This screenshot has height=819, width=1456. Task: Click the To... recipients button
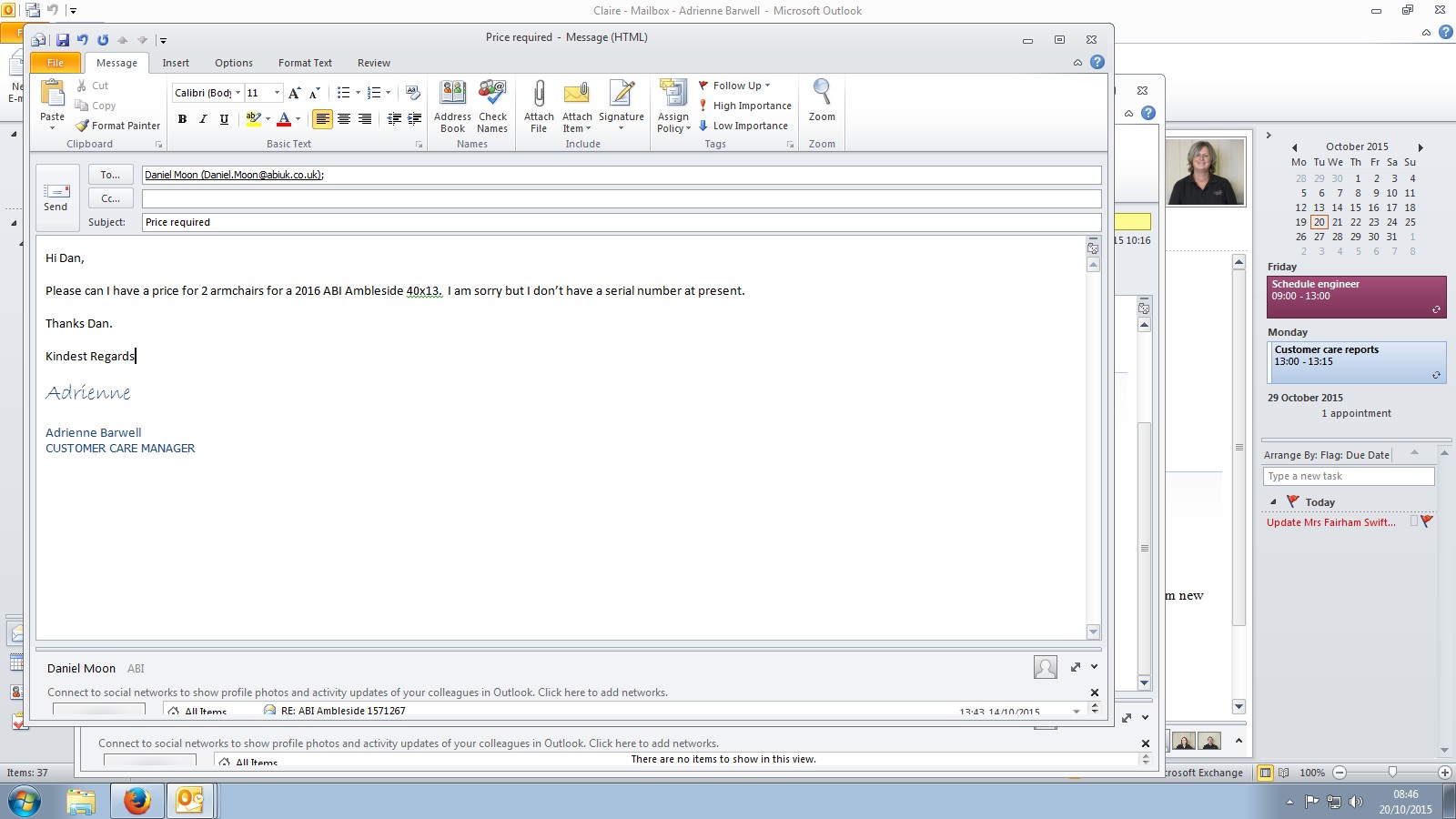tap(111, 175)
